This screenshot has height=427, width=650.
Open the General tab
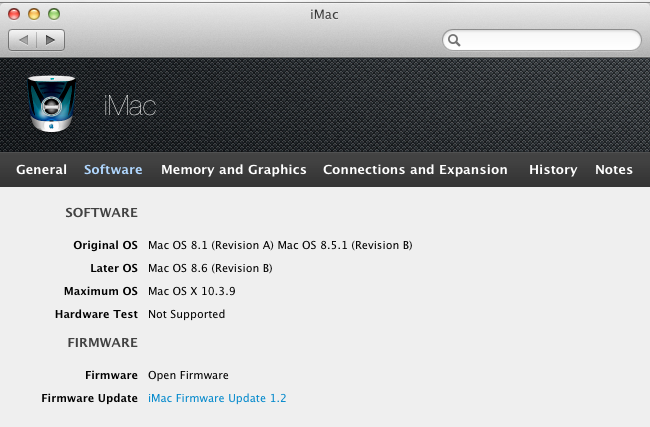click(42, 170)
